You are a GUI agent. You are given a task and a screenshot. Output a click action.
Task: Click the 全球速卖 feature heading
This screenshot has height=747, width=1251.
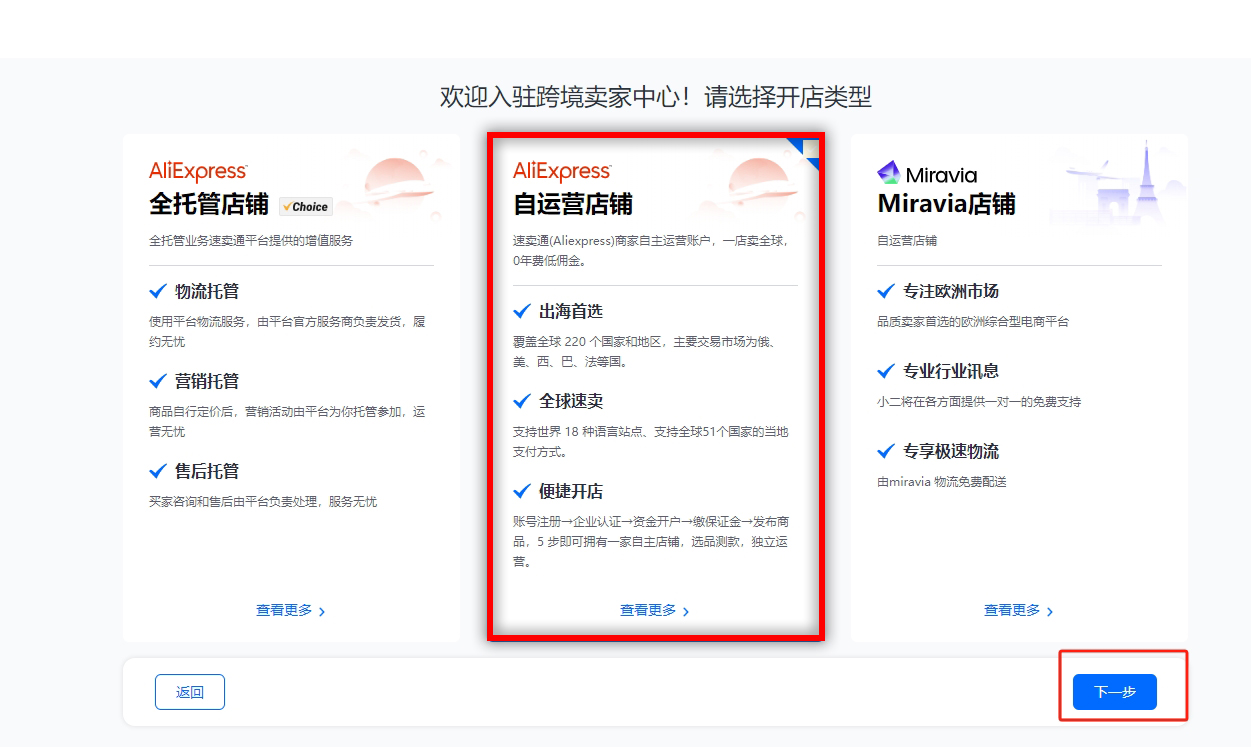(x=571, y=401)
